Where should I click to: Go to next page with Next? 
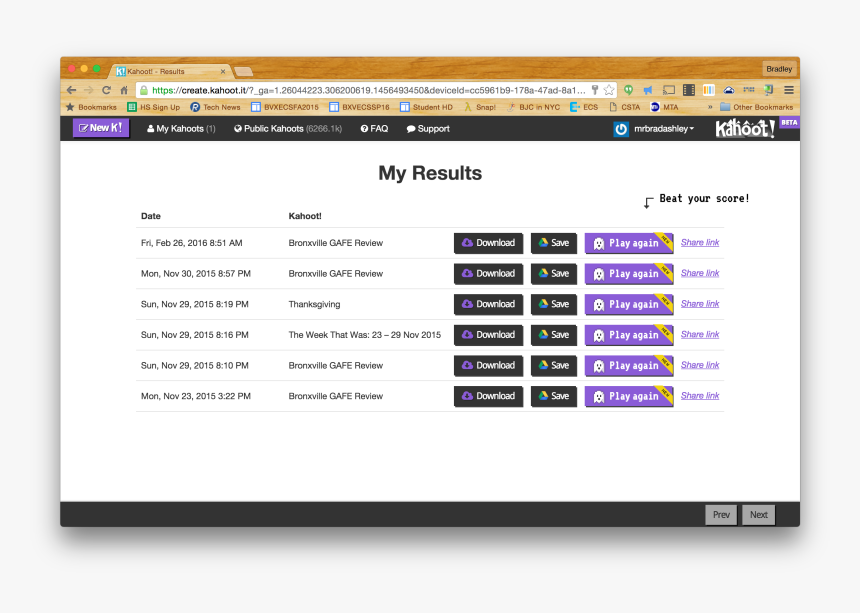point(759,515)
